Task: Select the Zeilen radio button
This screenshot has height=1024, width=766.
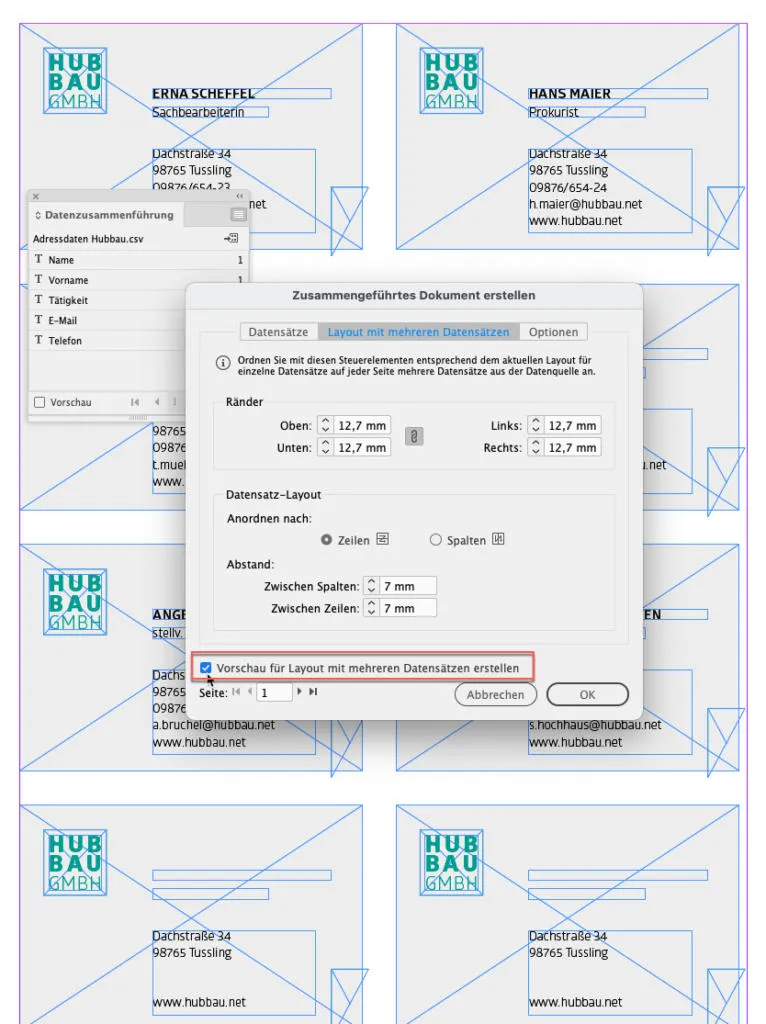Action: (326, 540)
